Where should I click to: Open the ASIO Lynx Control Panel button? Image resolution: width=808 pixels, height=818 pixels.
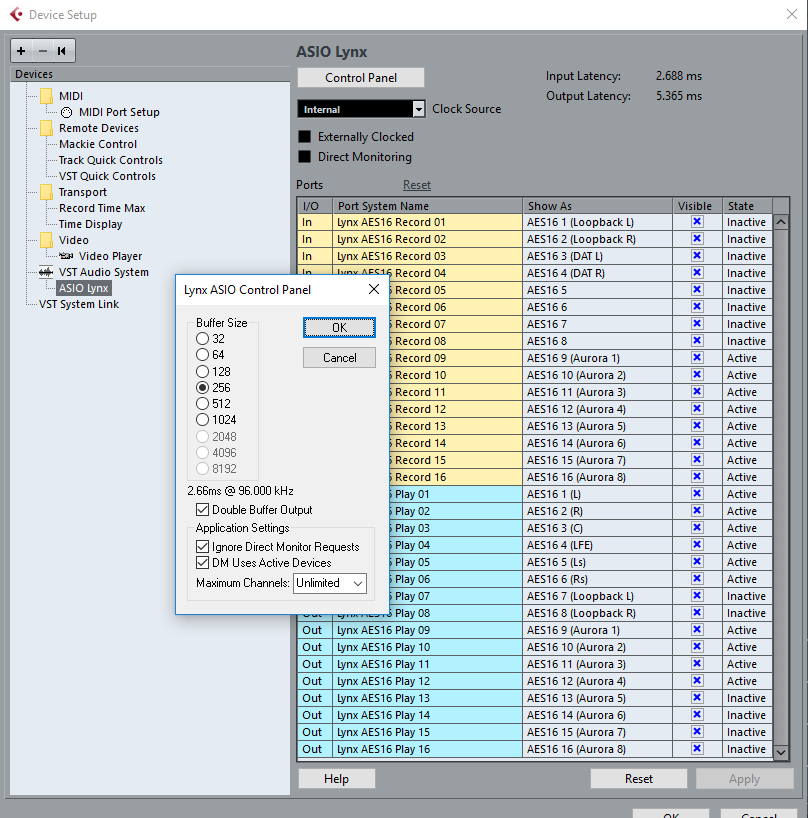coord(360,78)
